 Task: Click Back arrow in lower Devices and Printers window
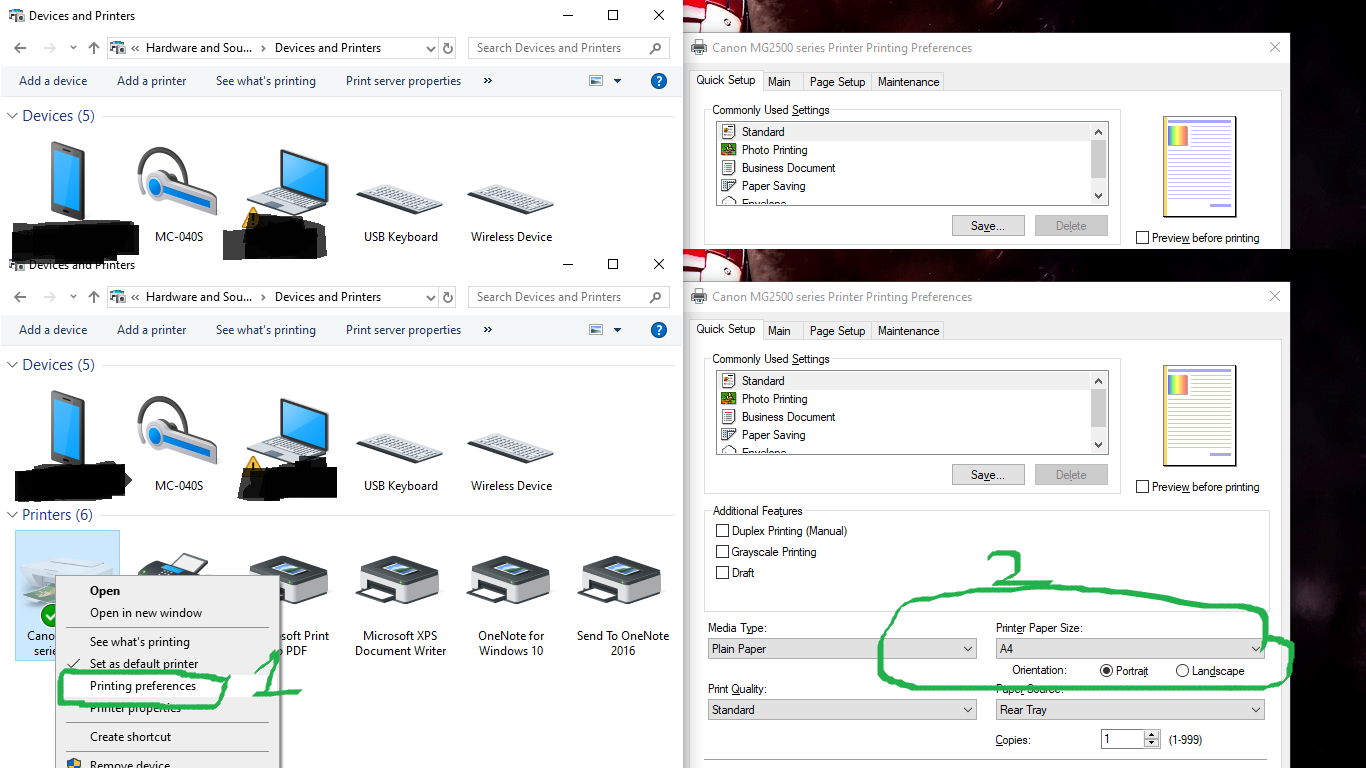(21, 297)
